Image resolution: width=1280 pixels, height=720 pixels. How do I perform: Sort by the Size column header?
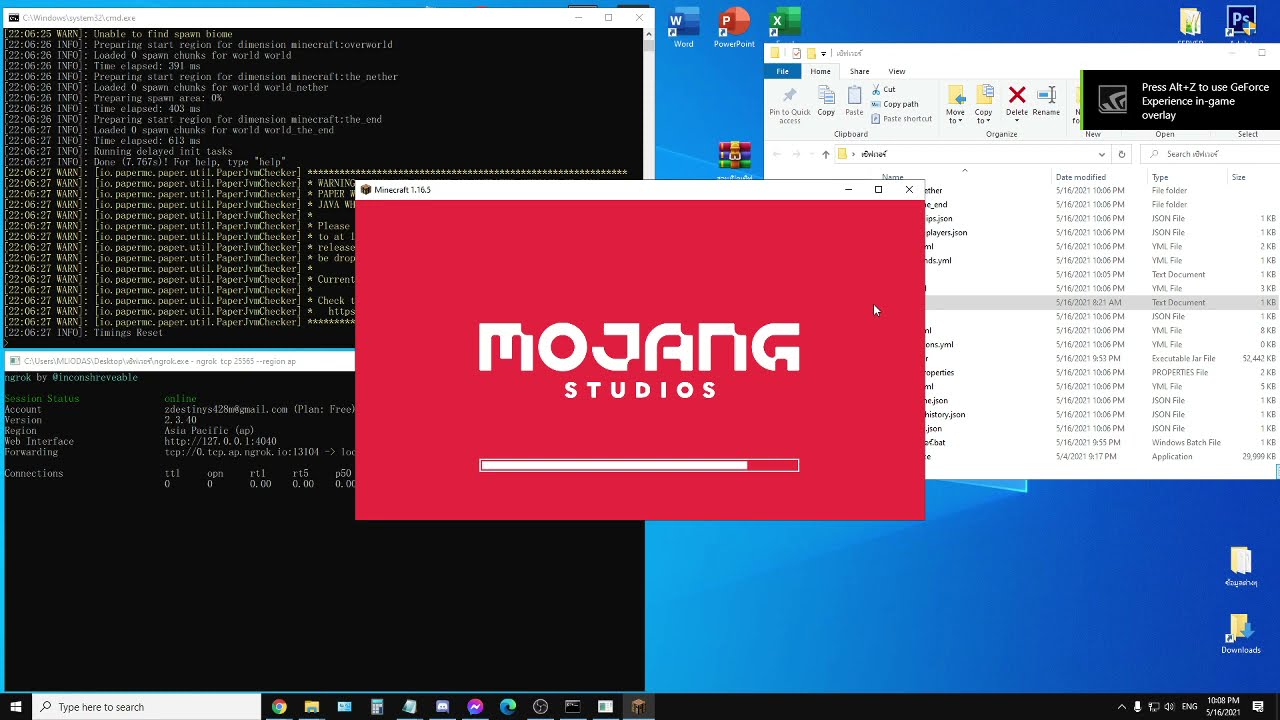click(x=1238, y=177)
